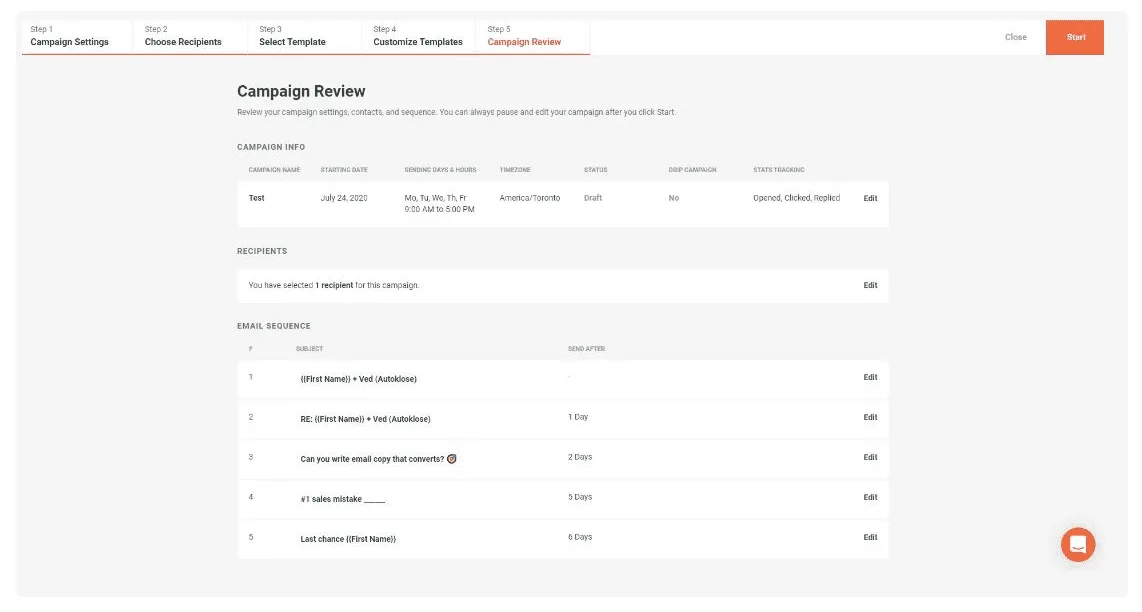
Task: Click the campaign name Test
Action: tap(256, 198)
